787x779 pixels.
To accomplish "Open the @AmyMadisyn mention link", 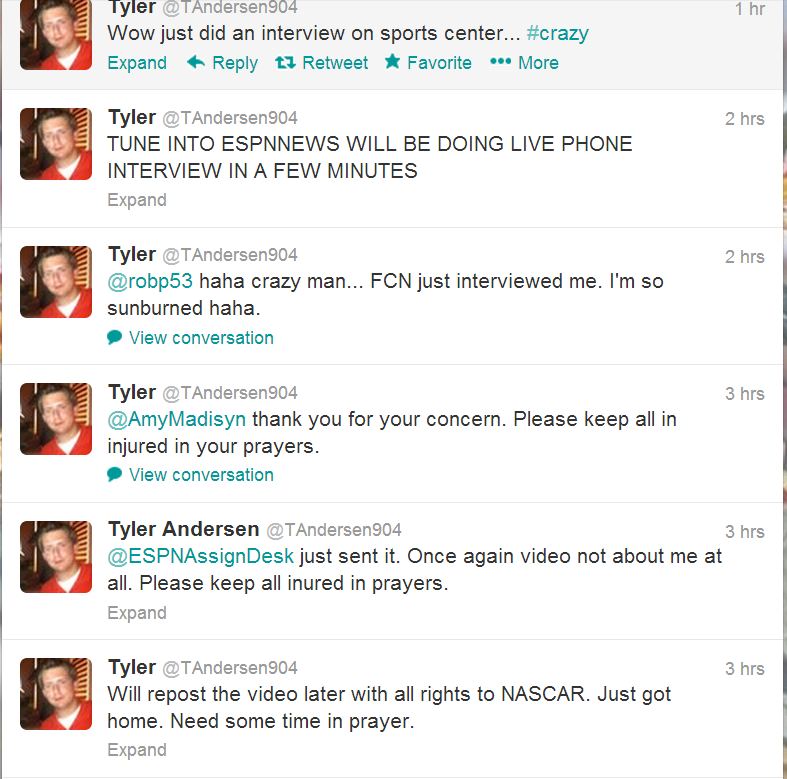I will point(177,419).
